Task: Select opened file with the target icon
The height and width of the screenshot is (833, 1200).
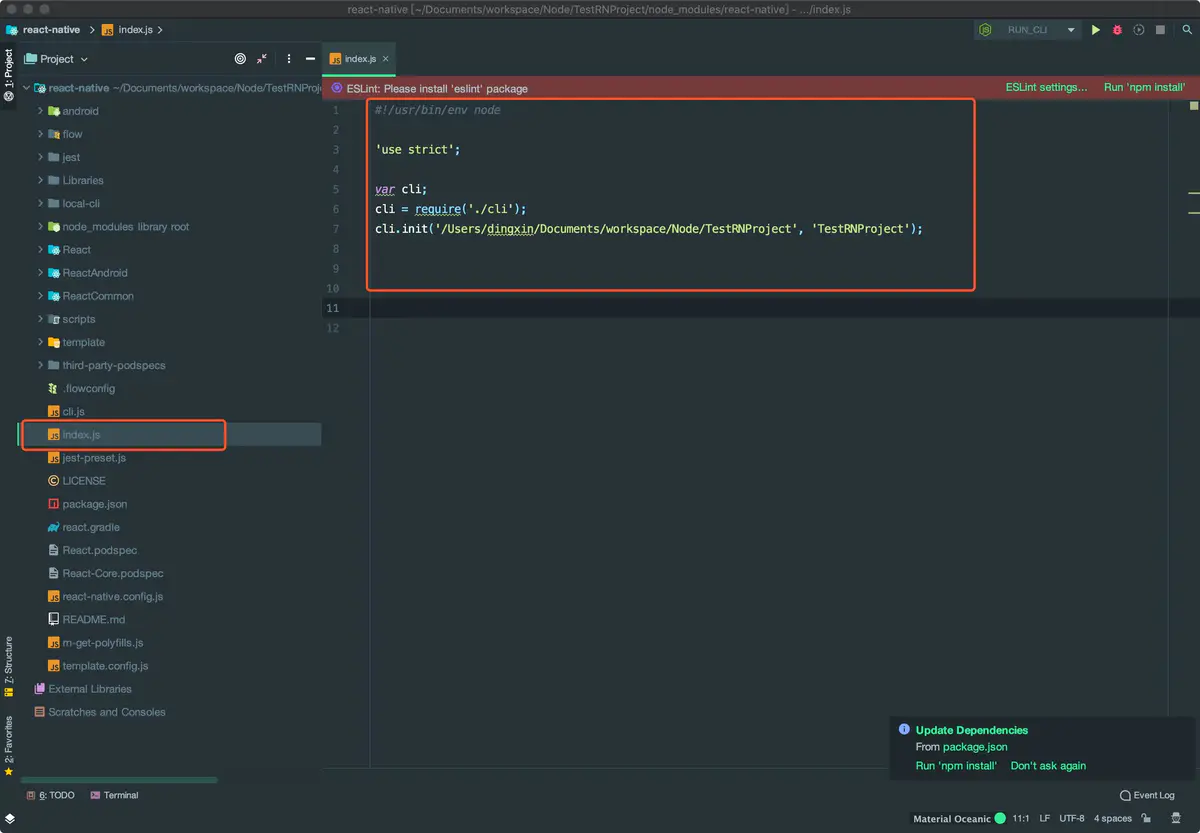Action: click(240, 59)
